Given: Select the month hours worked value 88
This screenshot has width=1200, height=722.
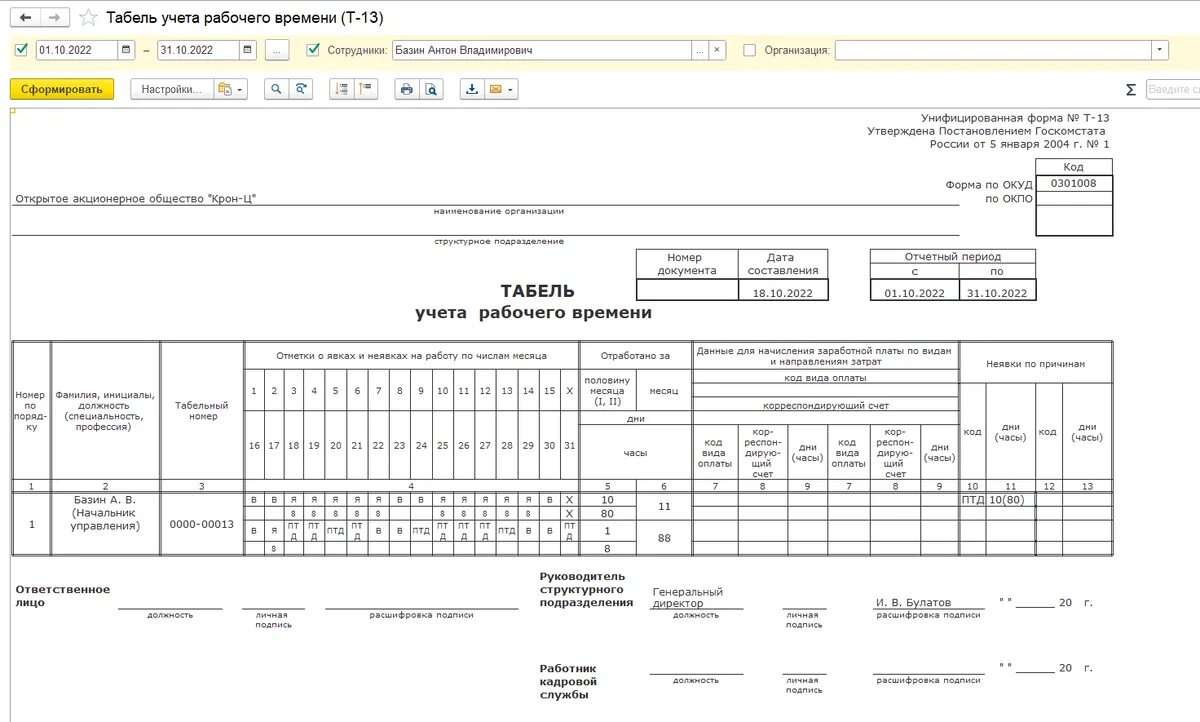Looking at the screenshot, I should (663, 539).
